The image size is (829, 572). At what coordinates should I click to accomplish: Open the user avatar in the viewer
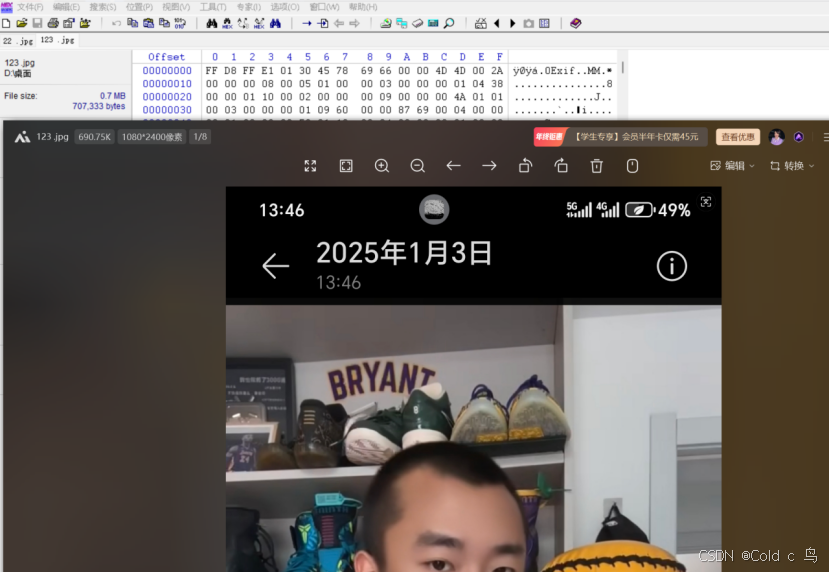click(777, 137)
